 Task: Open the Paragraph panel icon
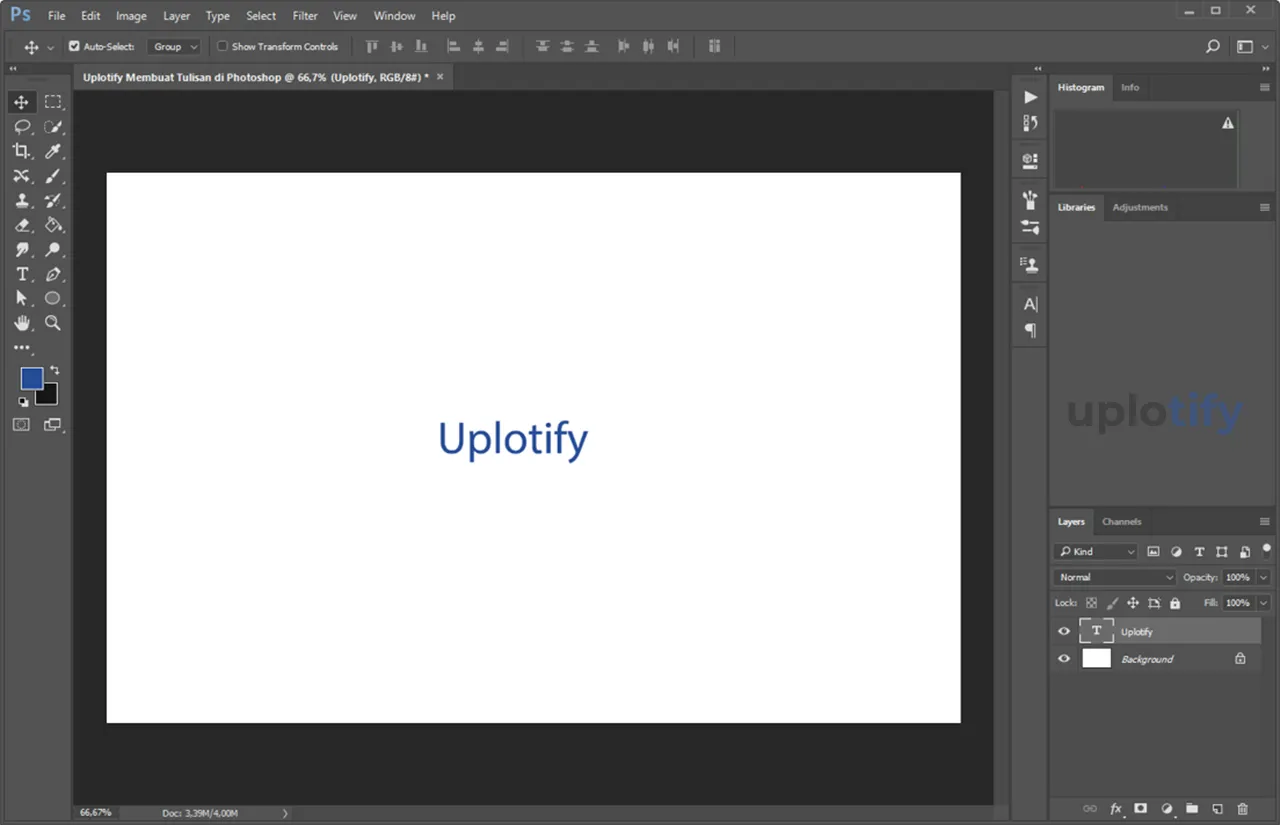[1030, 330]
